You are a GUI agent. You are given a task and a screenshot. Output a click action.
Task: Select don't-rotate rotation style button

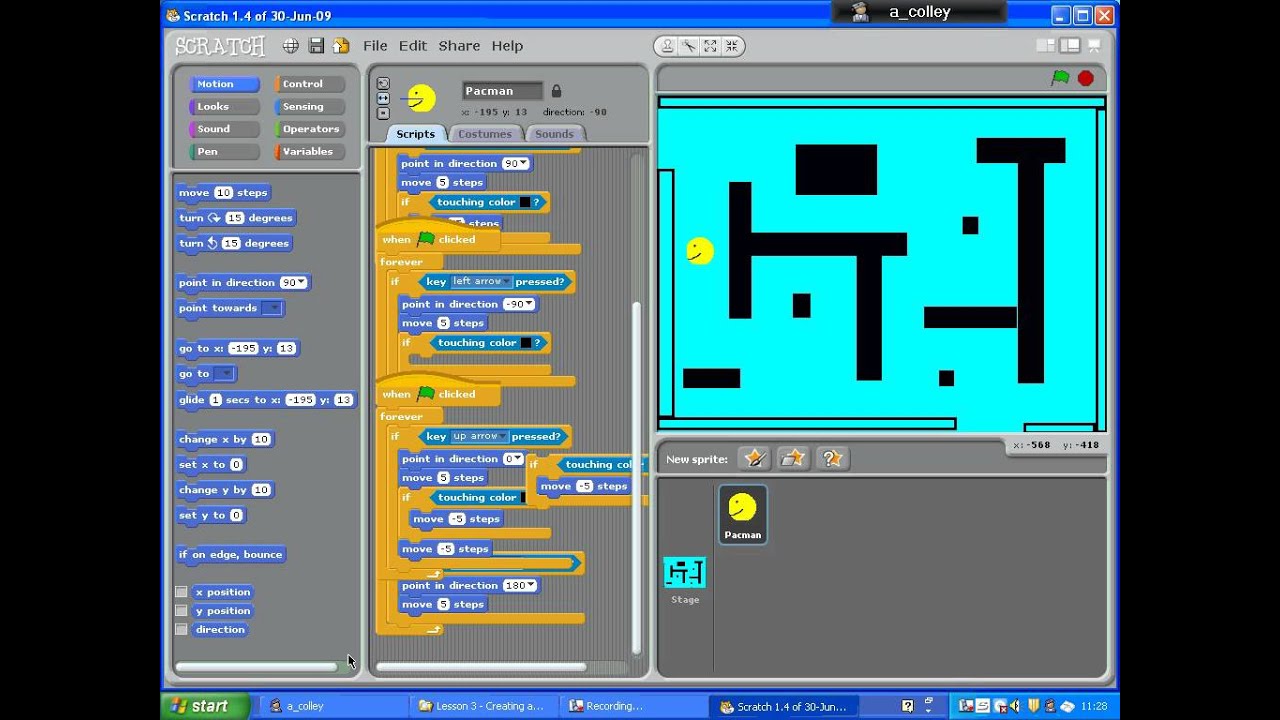(383, 113)
